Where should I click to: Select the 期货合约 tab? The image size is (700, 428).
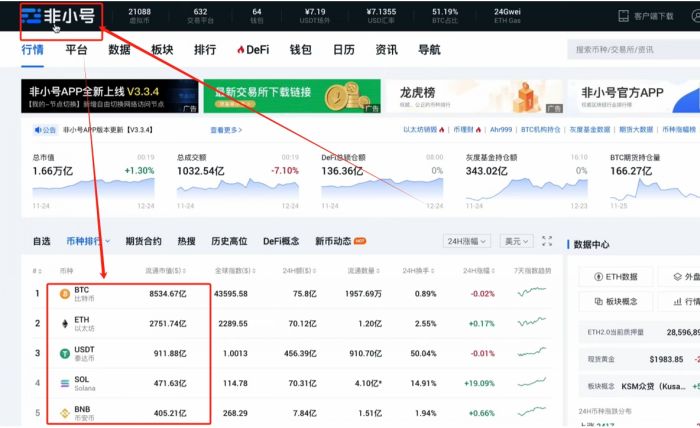(143, 241)
